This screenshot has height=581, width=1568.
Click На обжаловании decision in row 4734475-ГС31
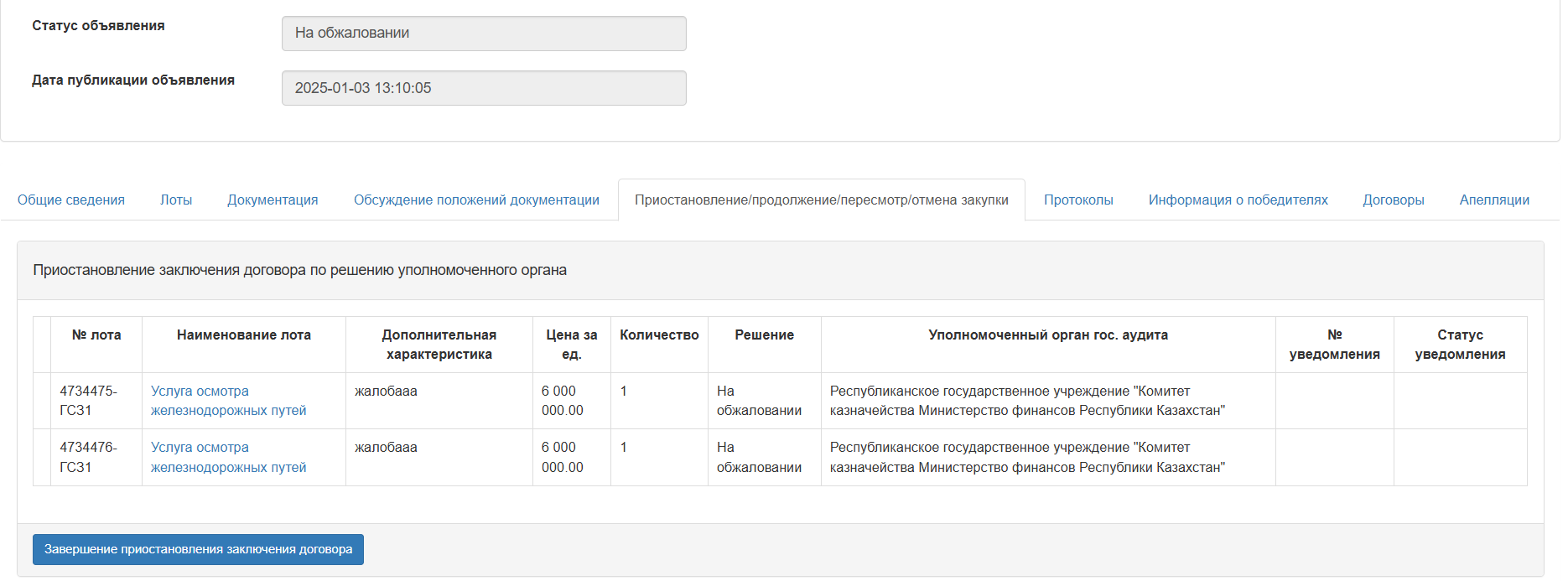(x=759, y=401)
